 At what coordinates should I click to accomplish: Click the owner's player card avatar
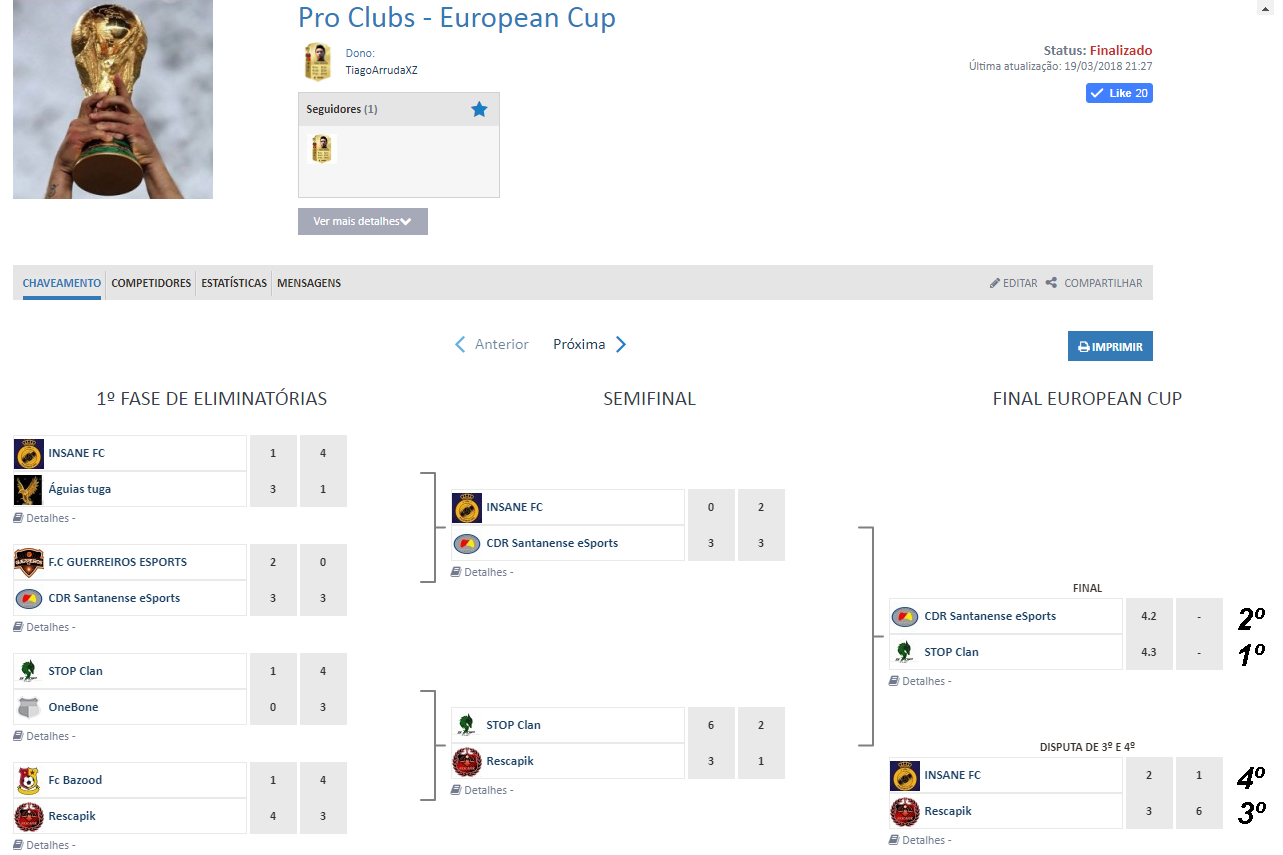pos(317,62)
